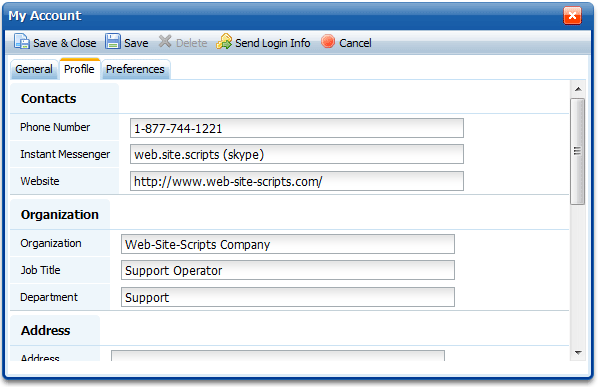Click the grey Delete X icon

(165, 41)
